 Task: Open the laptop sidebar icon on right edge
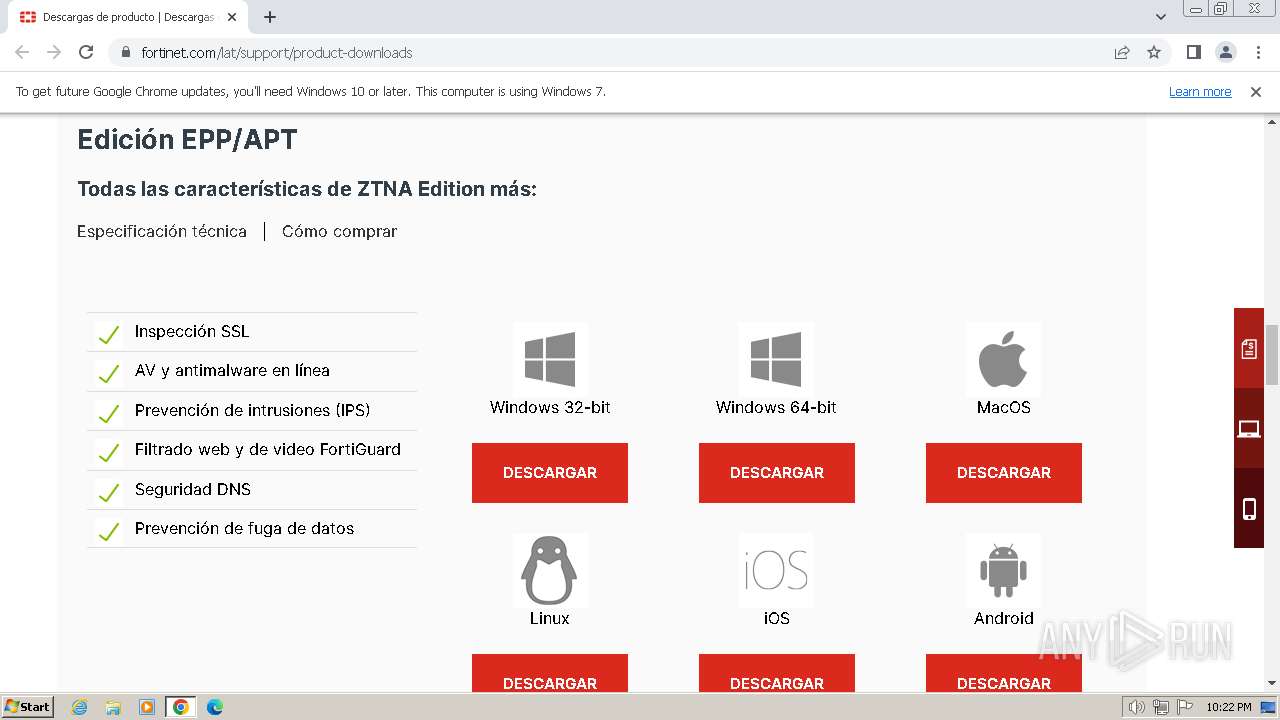coord(1249,429)
